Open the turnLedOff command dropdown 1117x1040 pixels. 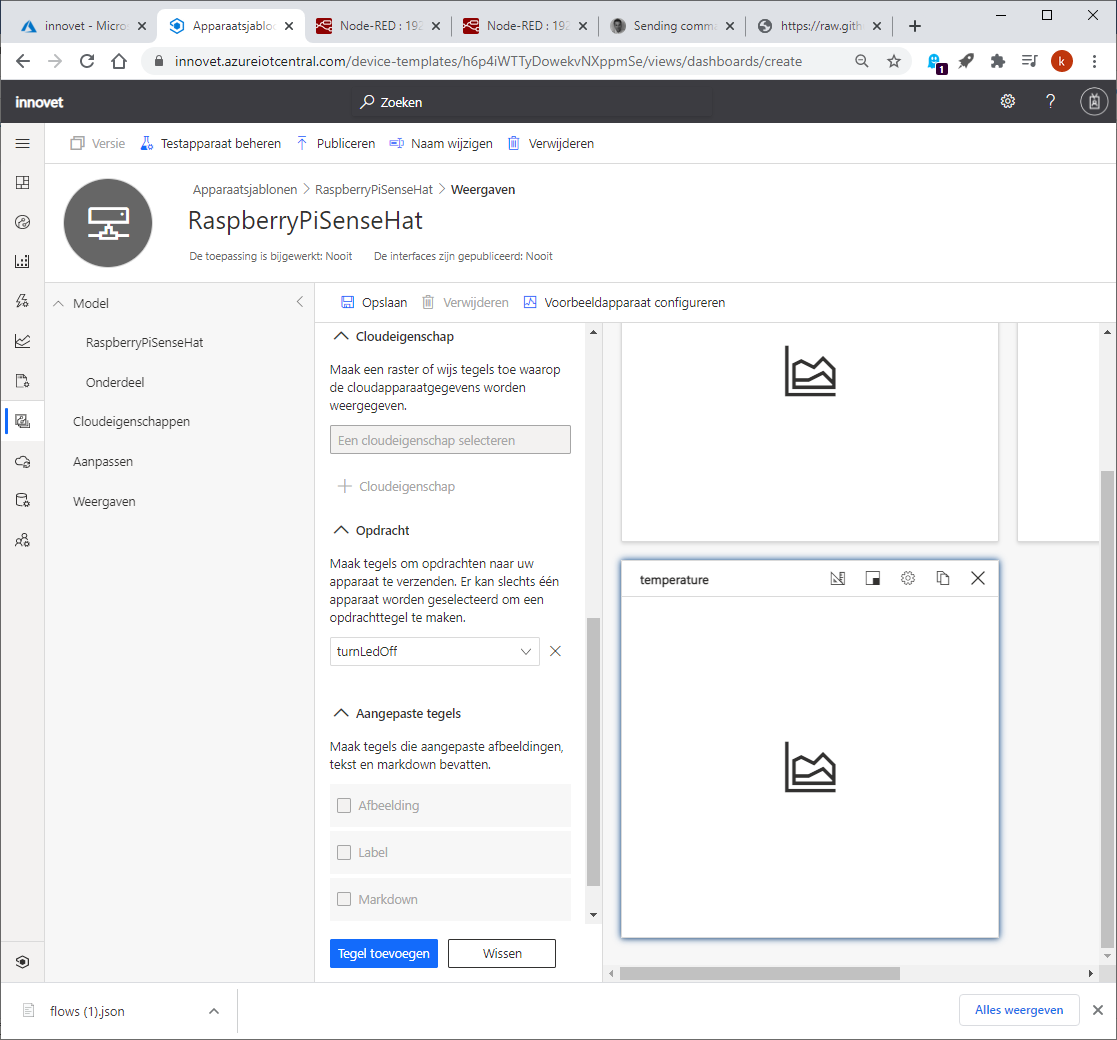coord(435,651)
